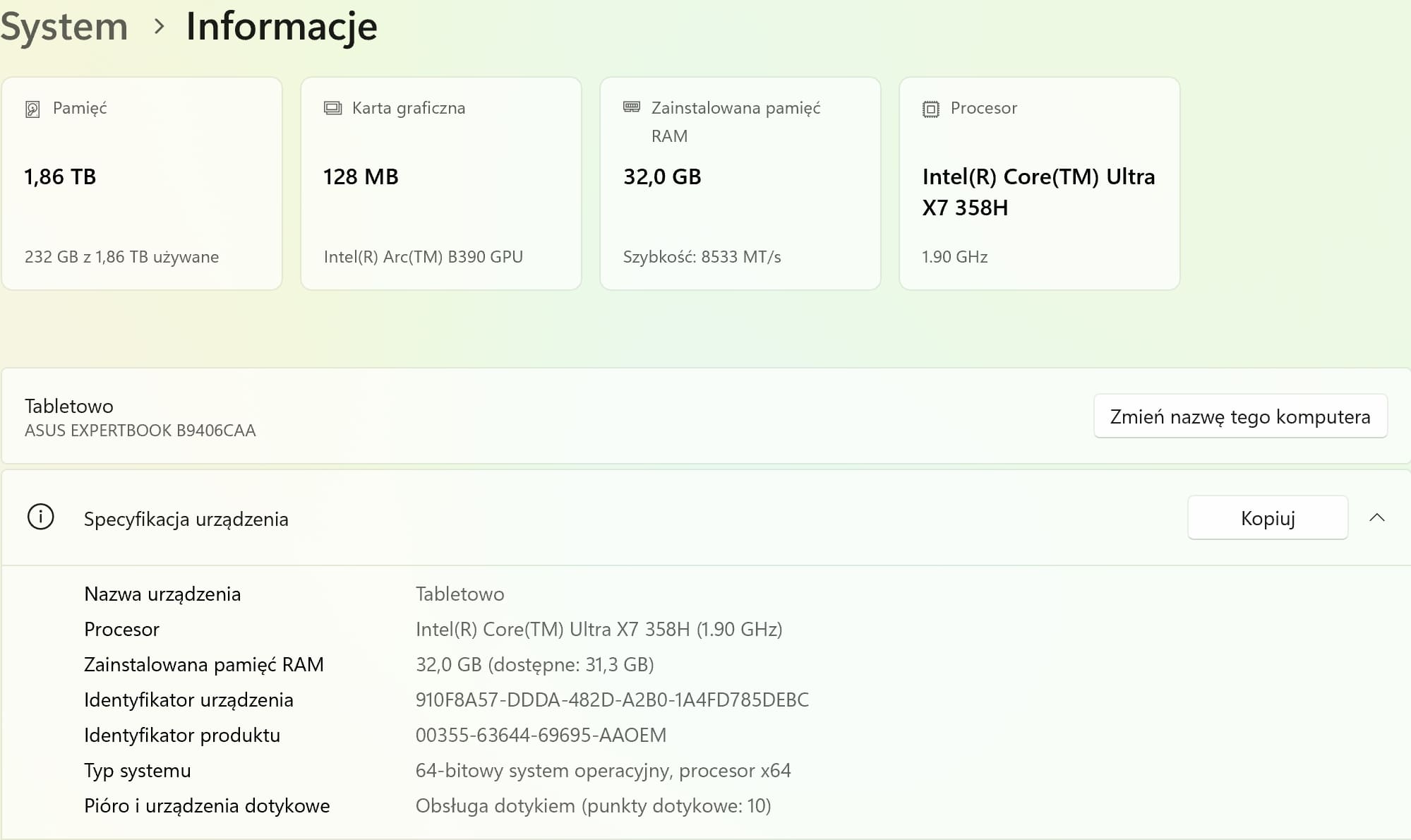Click the Identyfikator urządzenia value text

pyautogui.click(x=612, y=700)
